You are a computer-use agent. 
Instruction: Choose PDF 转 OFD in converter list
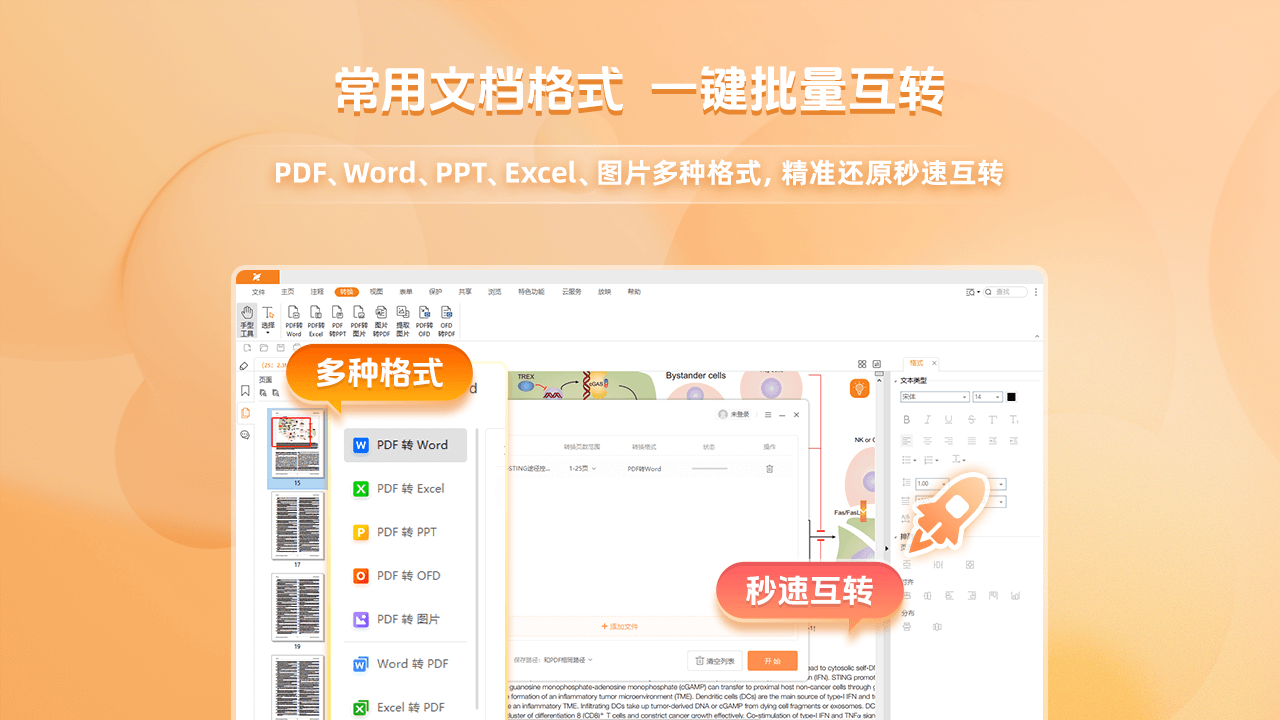click(405, 576)
